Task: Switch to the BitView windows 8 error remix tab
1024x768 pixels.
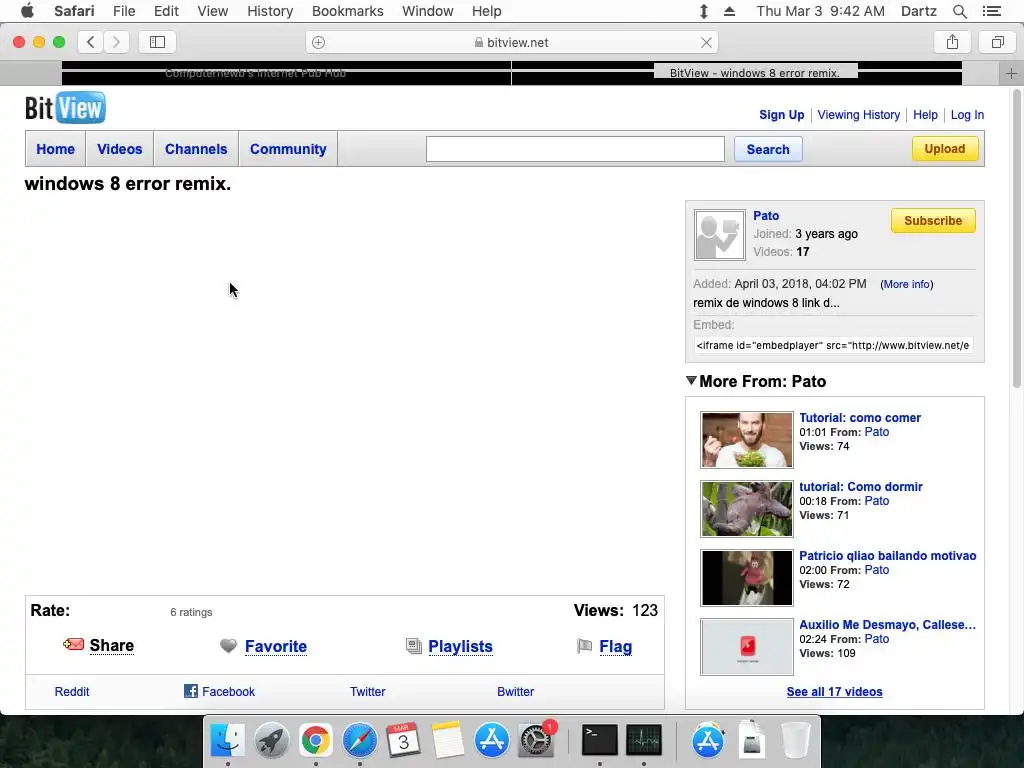Action: (756, 73)
